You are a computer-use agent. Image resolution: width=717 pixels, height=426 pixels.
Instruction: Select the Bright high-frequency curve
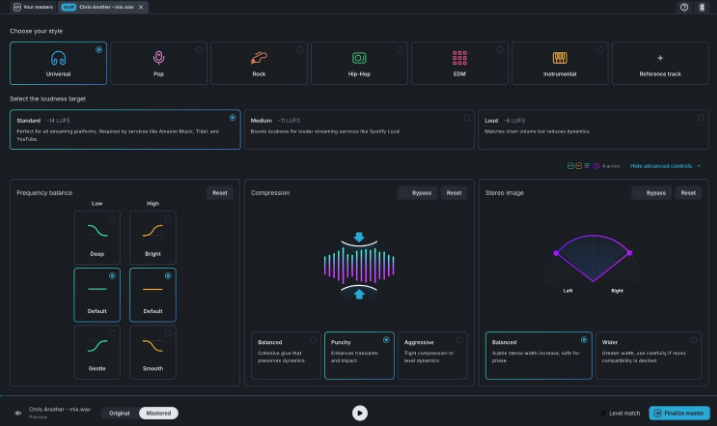[x=152, y=236]
